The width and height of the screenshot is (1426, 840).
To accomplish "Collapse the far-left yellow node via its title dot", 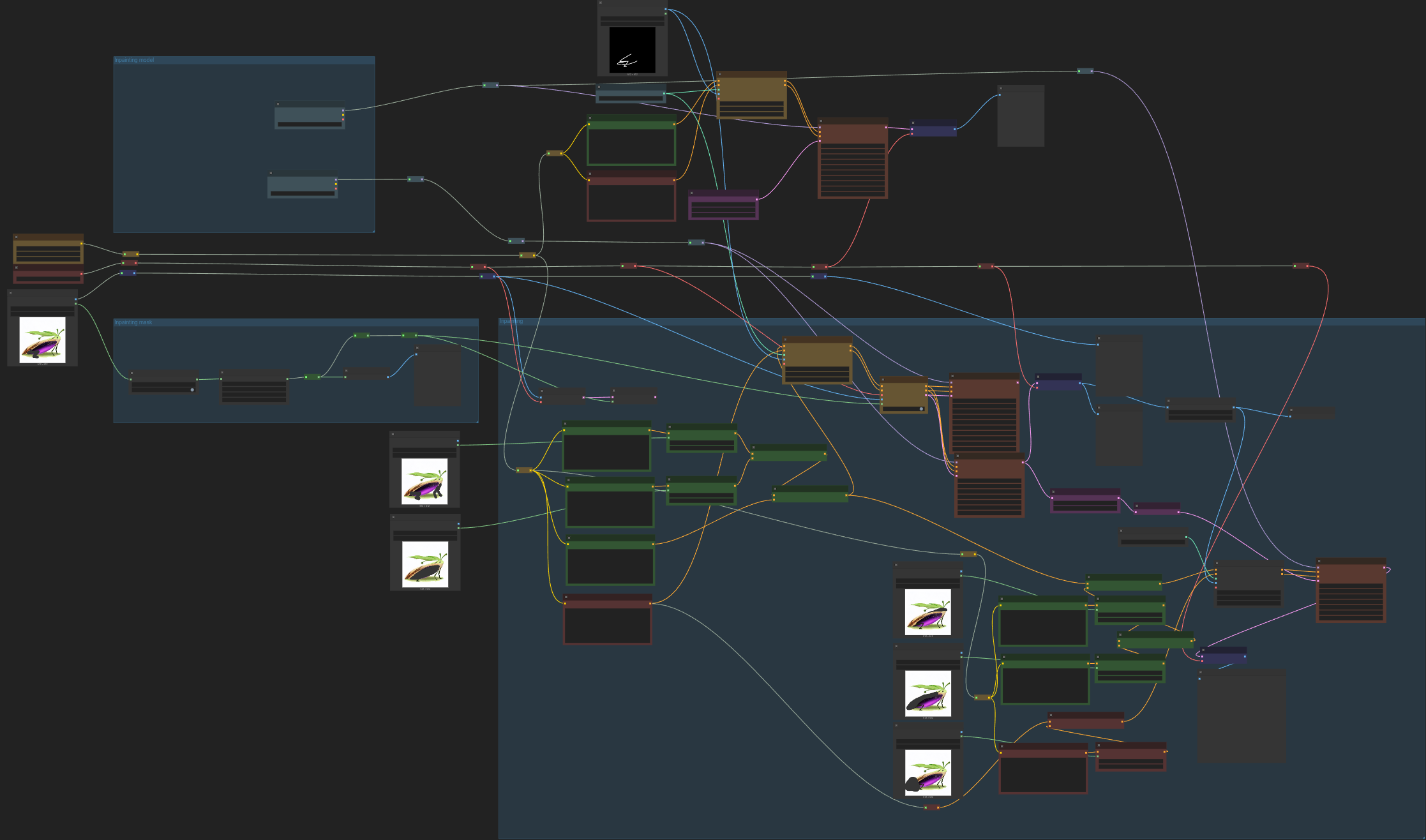I will click(17, 237).
